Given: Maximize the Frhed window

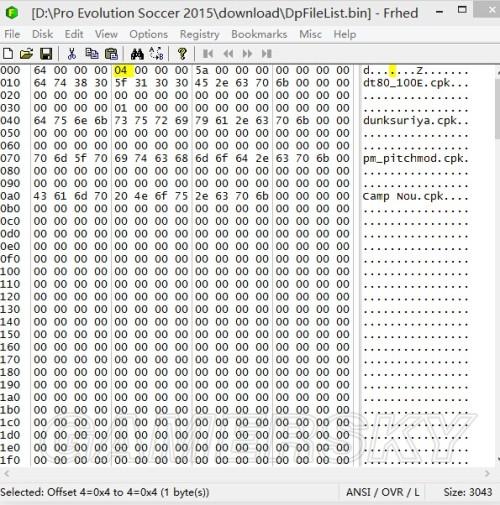Looking at the screenshot, I should 462,10.
